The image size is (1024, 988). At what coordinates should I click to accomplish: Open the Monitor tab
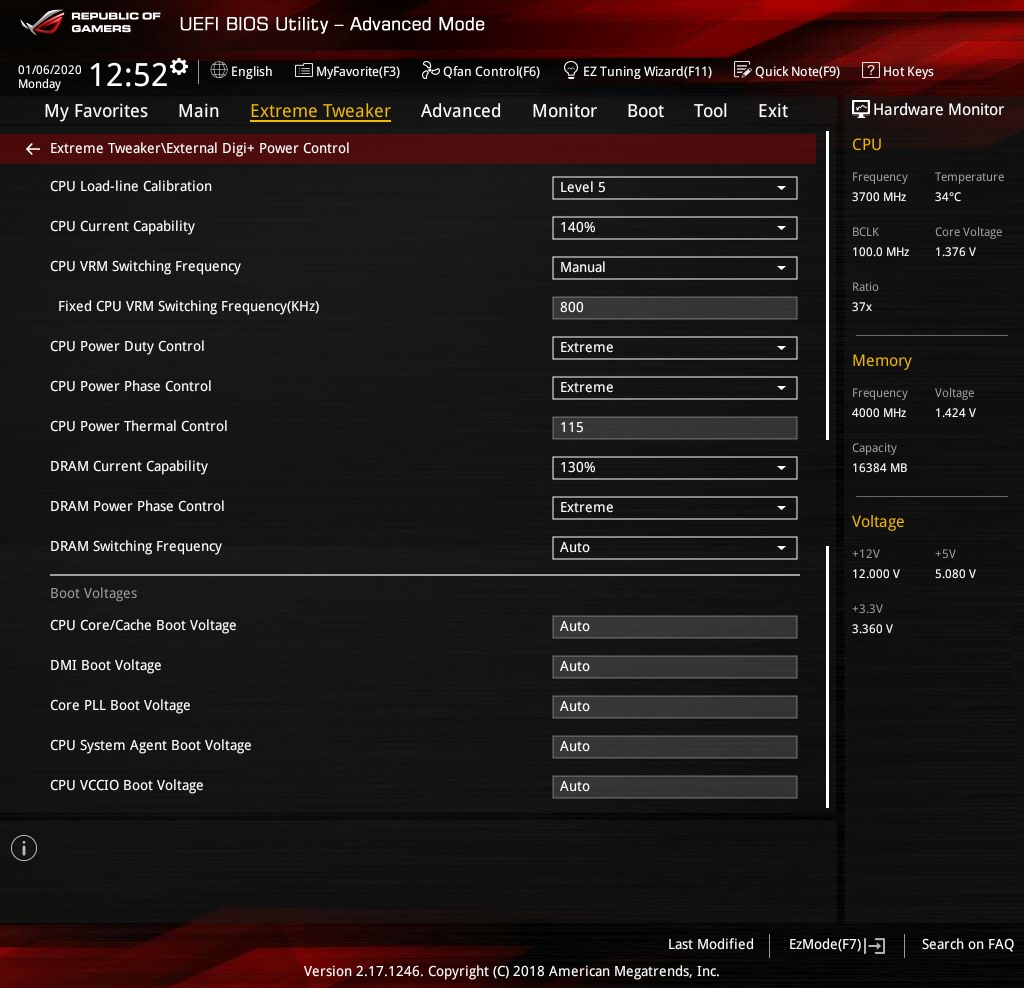tap(564, 111)
